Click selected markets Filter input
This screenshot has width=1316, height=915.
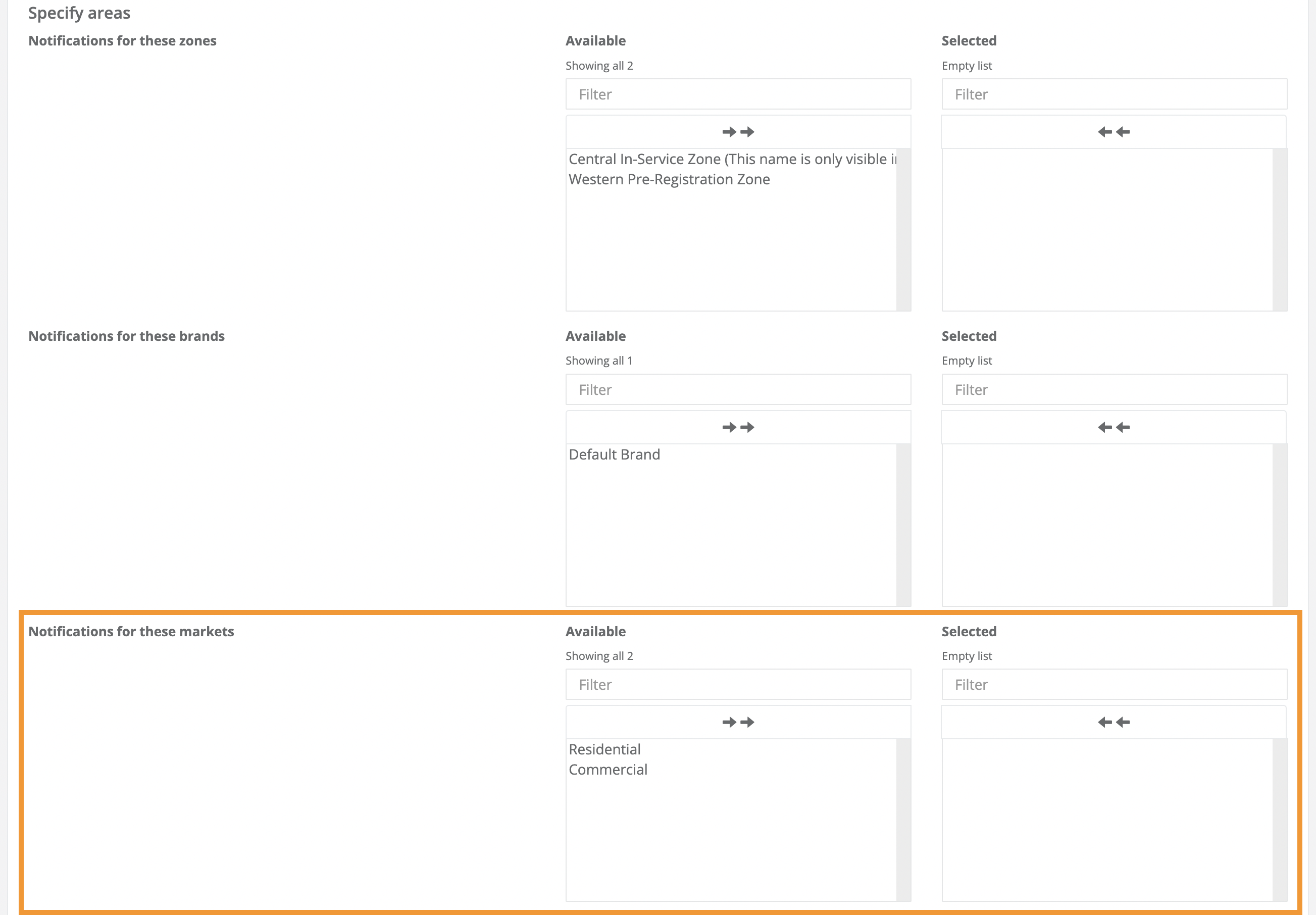pos(1113,685)
